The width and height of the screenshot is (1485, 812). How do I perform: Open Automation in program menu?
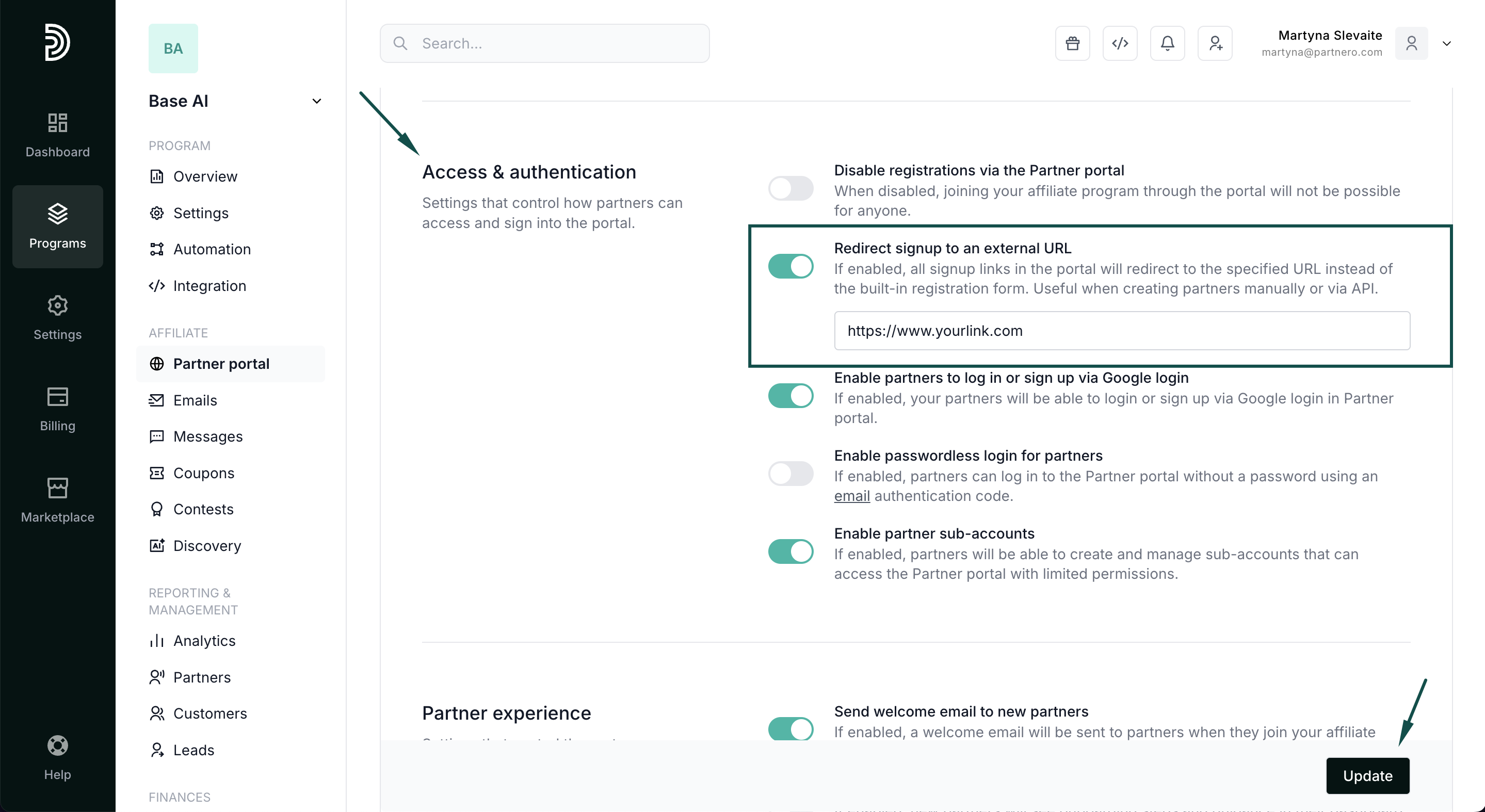coord(212,249)
